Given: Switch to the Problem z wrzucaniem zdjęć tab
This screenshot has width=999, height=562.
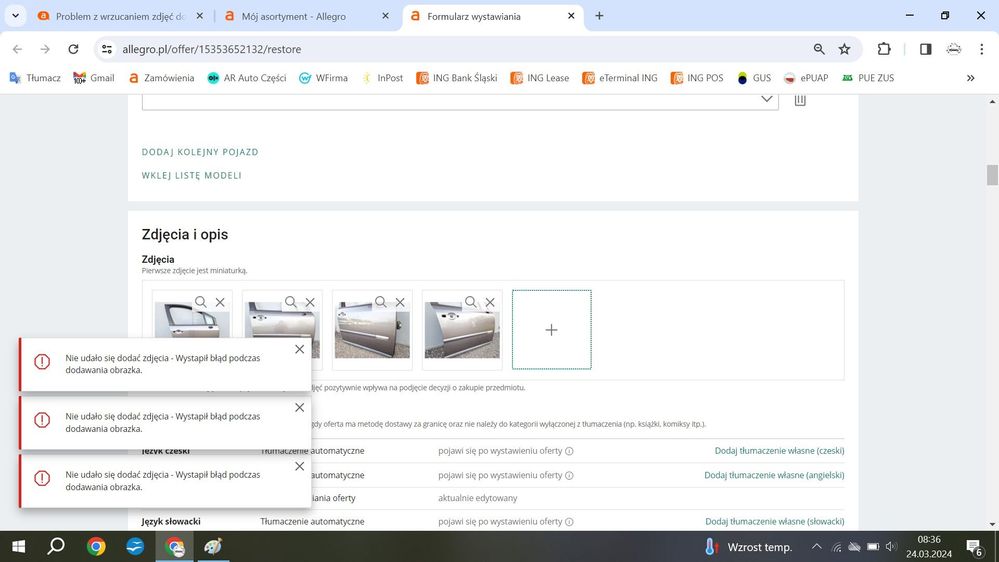Looking at the screenshot, I should (x=113, y=16).
